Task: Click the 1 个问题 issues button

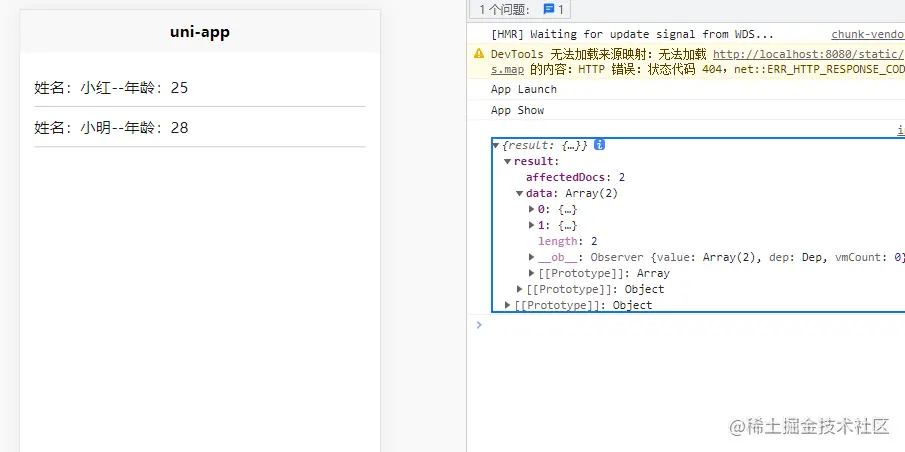Action: point(520,9)
